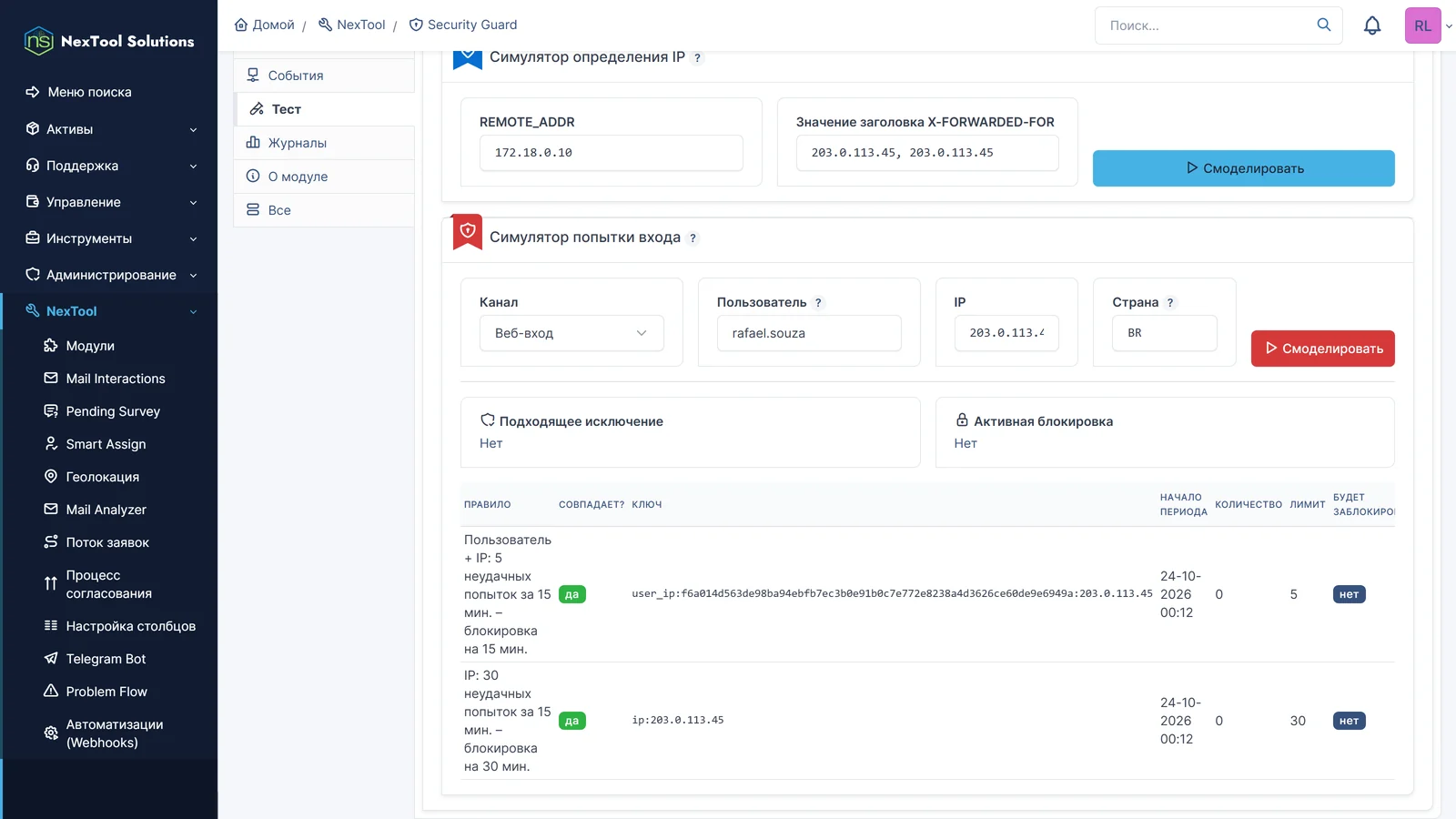Click the NexTool Solutions logo
The height and width of the screenshot is (819, 1456).
109,41
